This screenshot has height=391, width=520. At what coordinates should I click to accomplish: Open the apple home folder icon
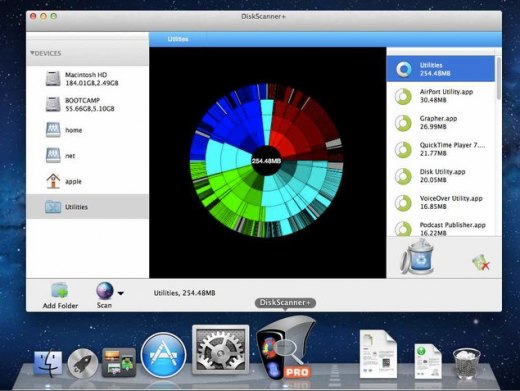53,181
